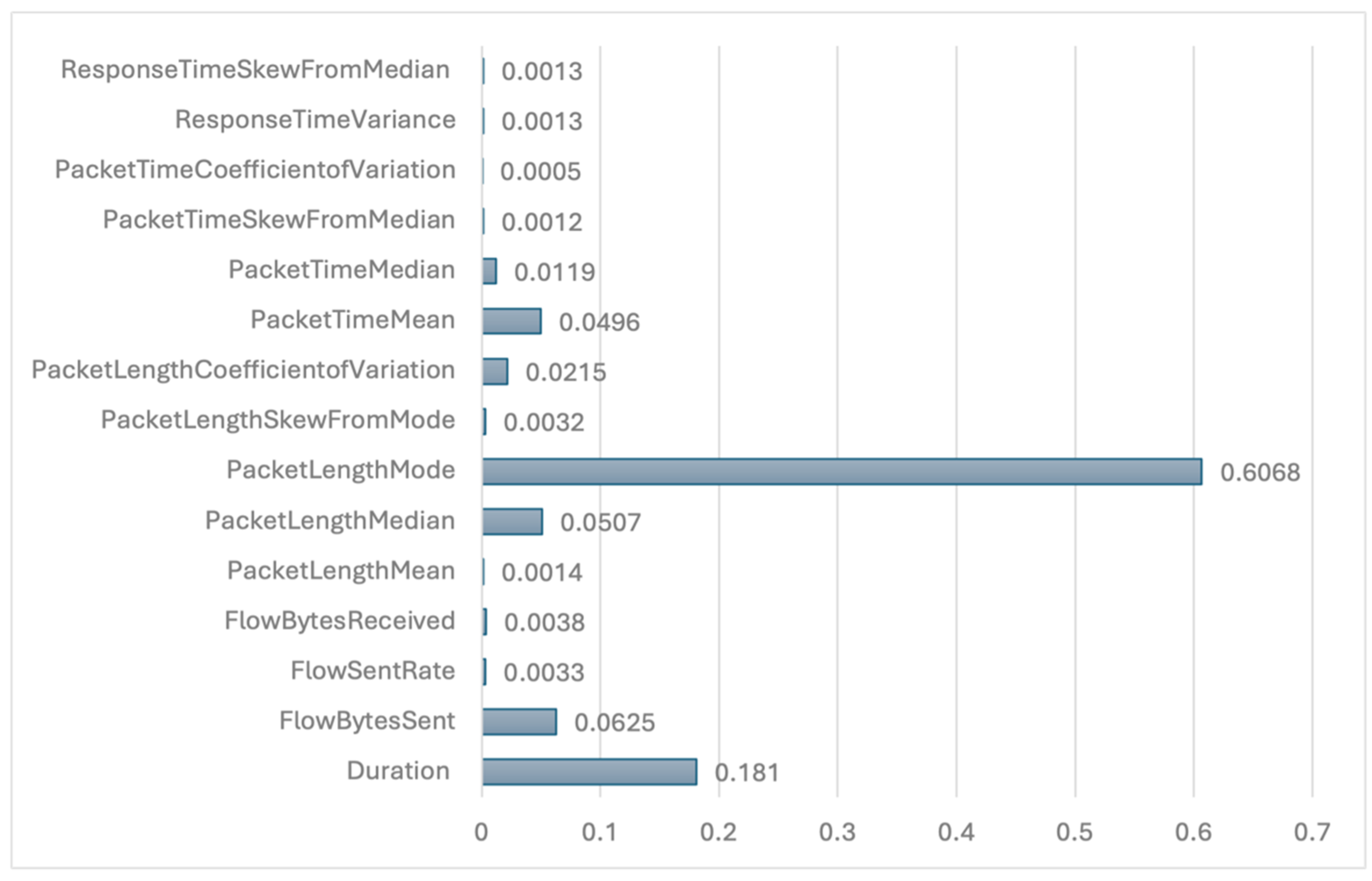
Task: Select the PacketLengthMedian bar
Action: pos(512,522)
